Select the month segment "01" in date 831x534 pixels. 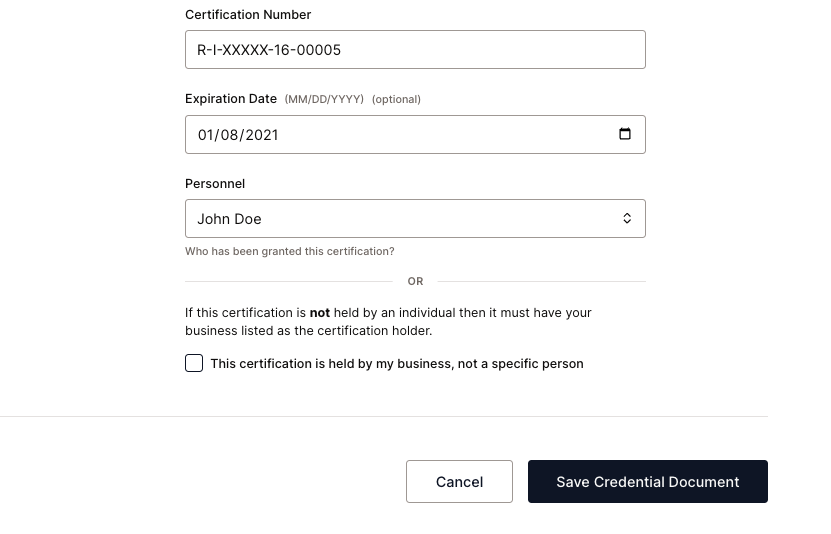pyautogui.click(x=207, y=135)
